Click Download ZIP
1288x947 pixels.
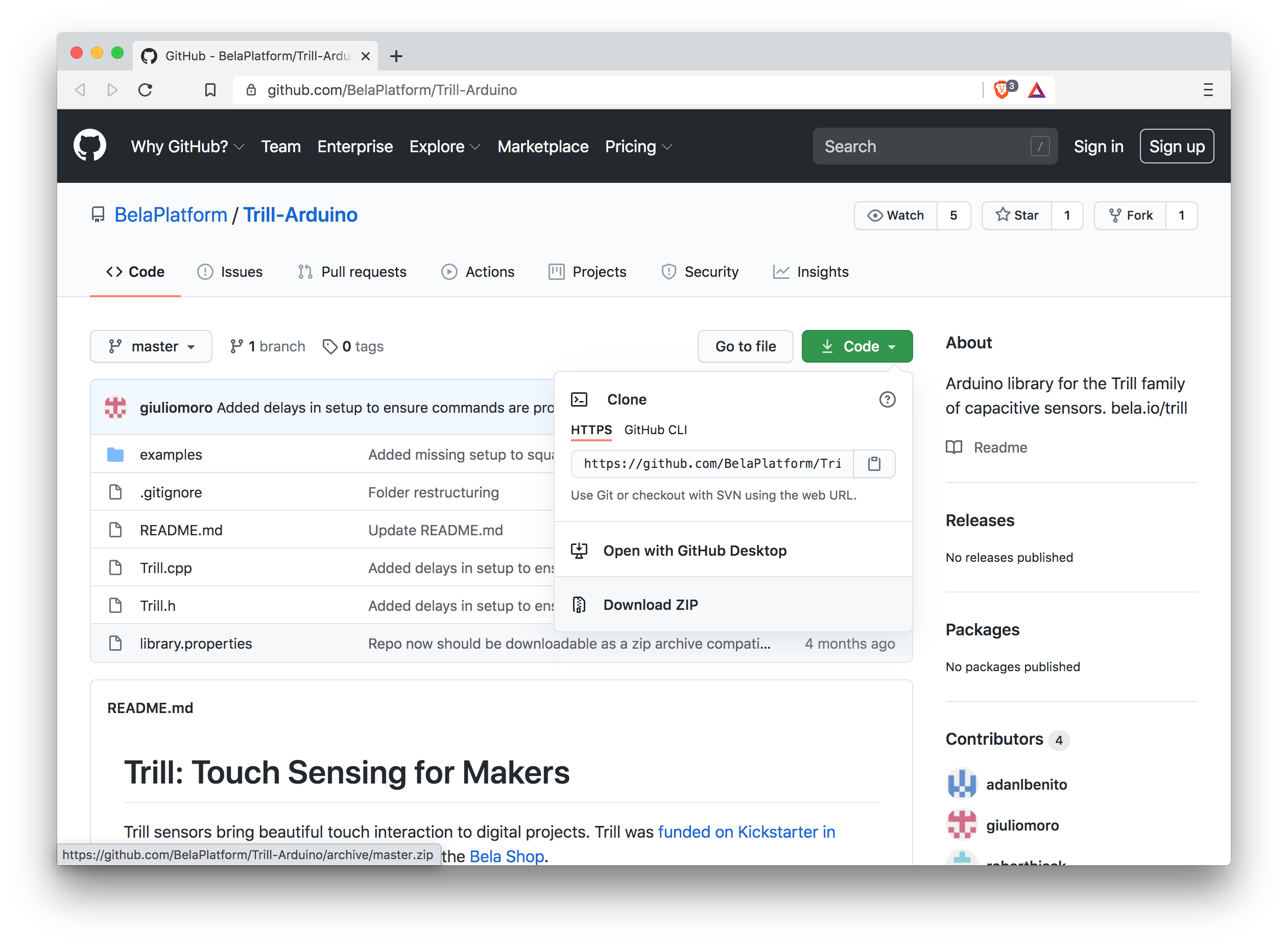pyautogui.click(x=733, y=605)
